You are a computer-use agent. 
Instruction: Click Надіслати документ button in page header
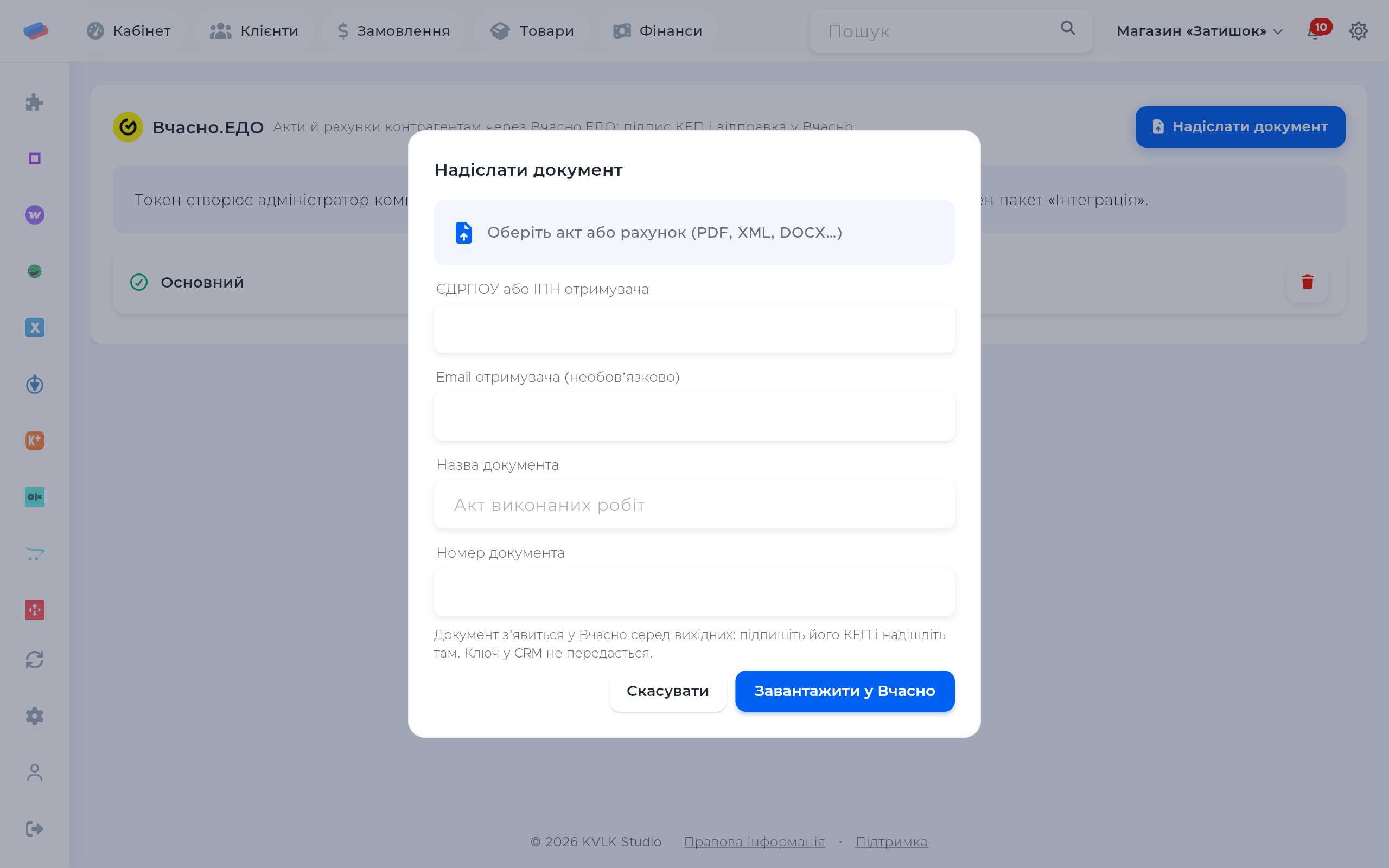(1240, 127)
